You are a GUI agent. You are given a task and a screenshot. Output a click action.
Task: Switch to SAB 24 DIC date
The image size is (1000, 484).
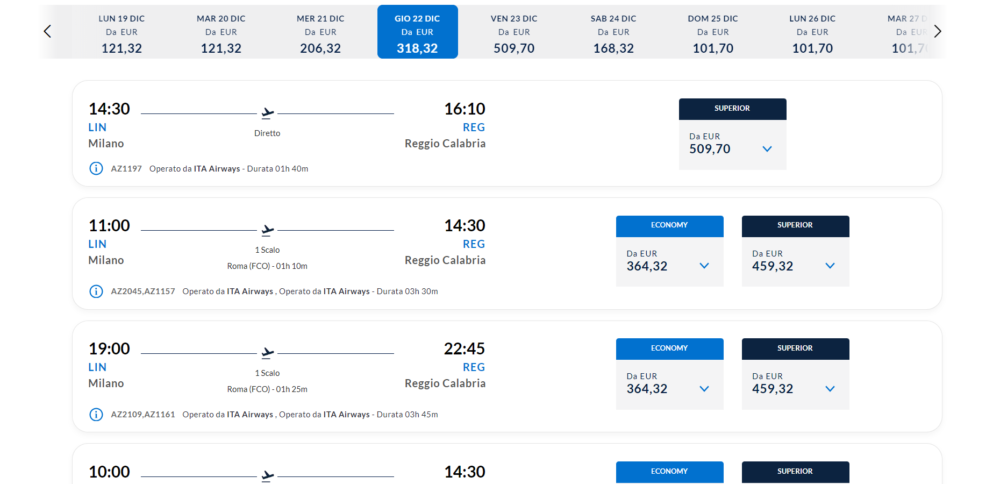click(613, 32)
